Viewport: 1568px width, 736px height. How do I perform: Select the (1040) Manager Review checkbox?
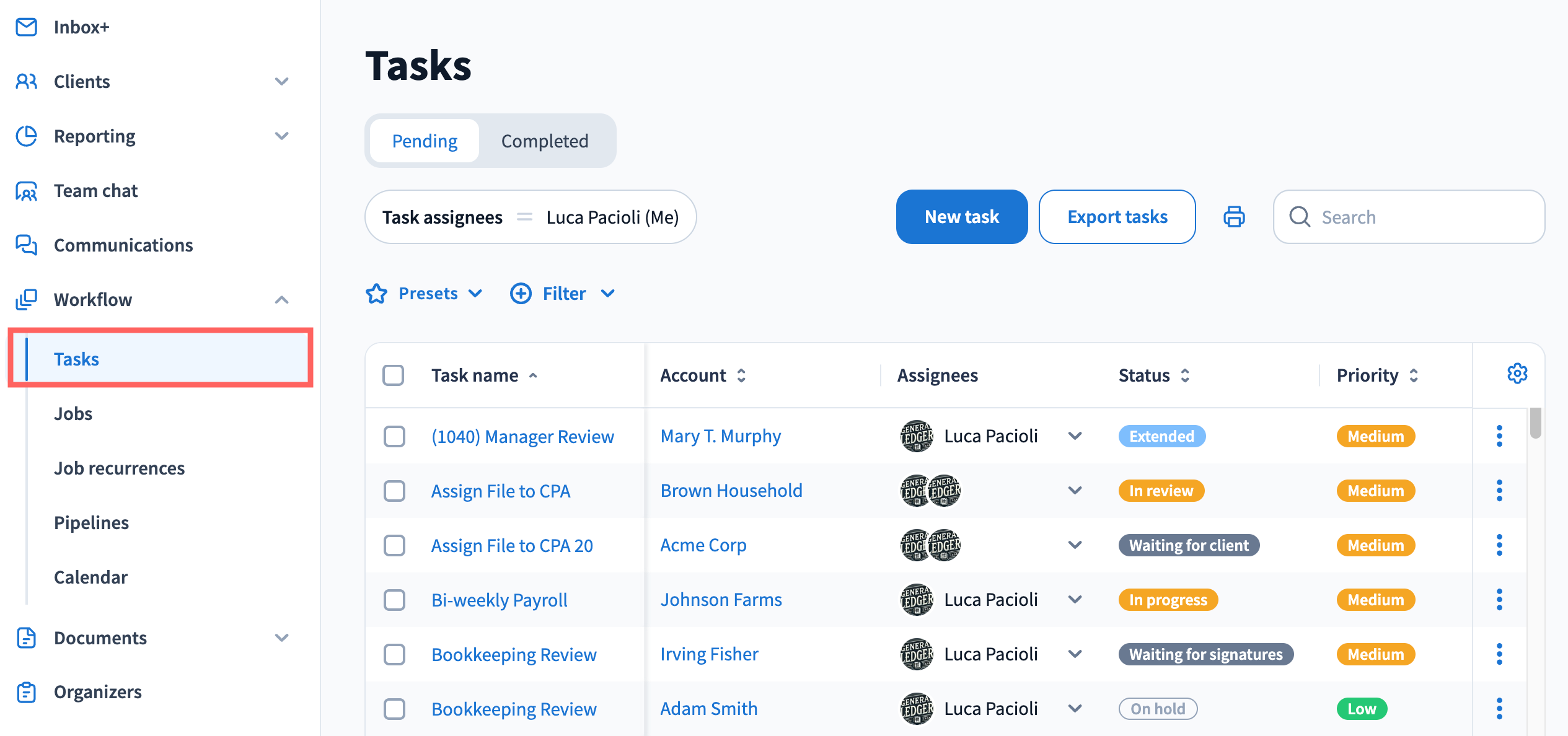[x=394, y=437]
